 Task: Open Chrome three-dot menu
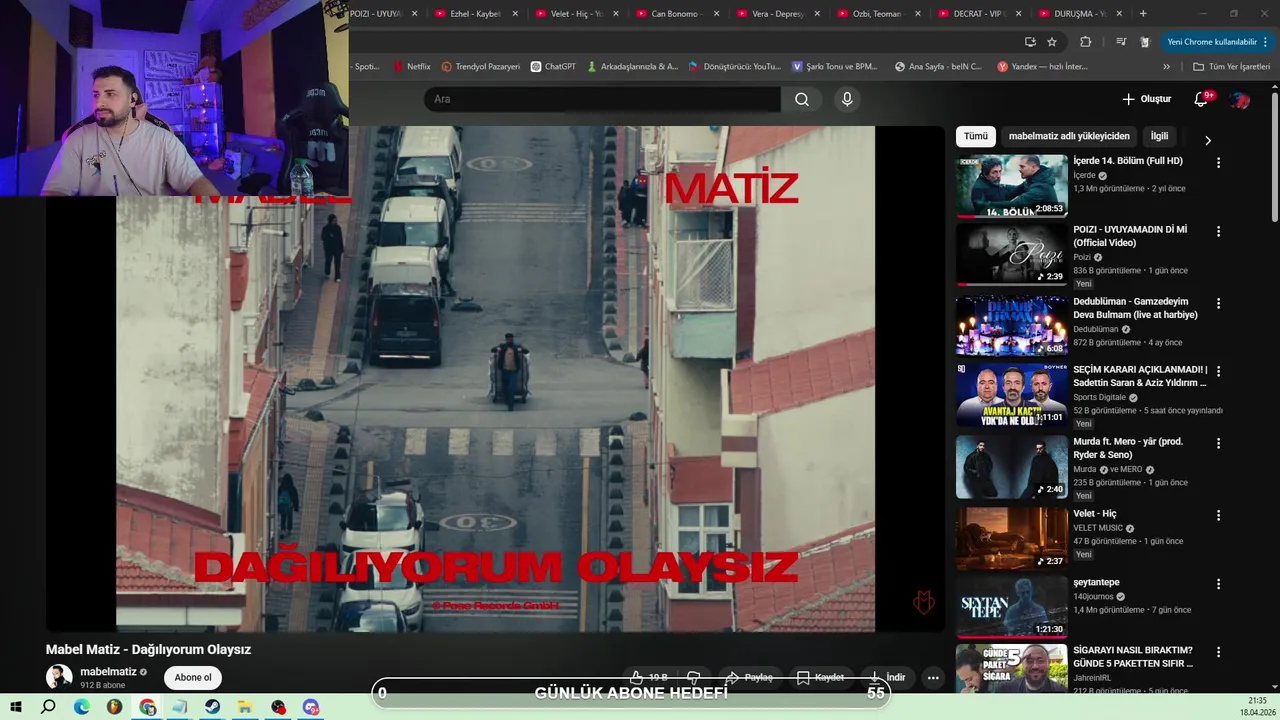pyautogui.click(x=1265, y=42)
